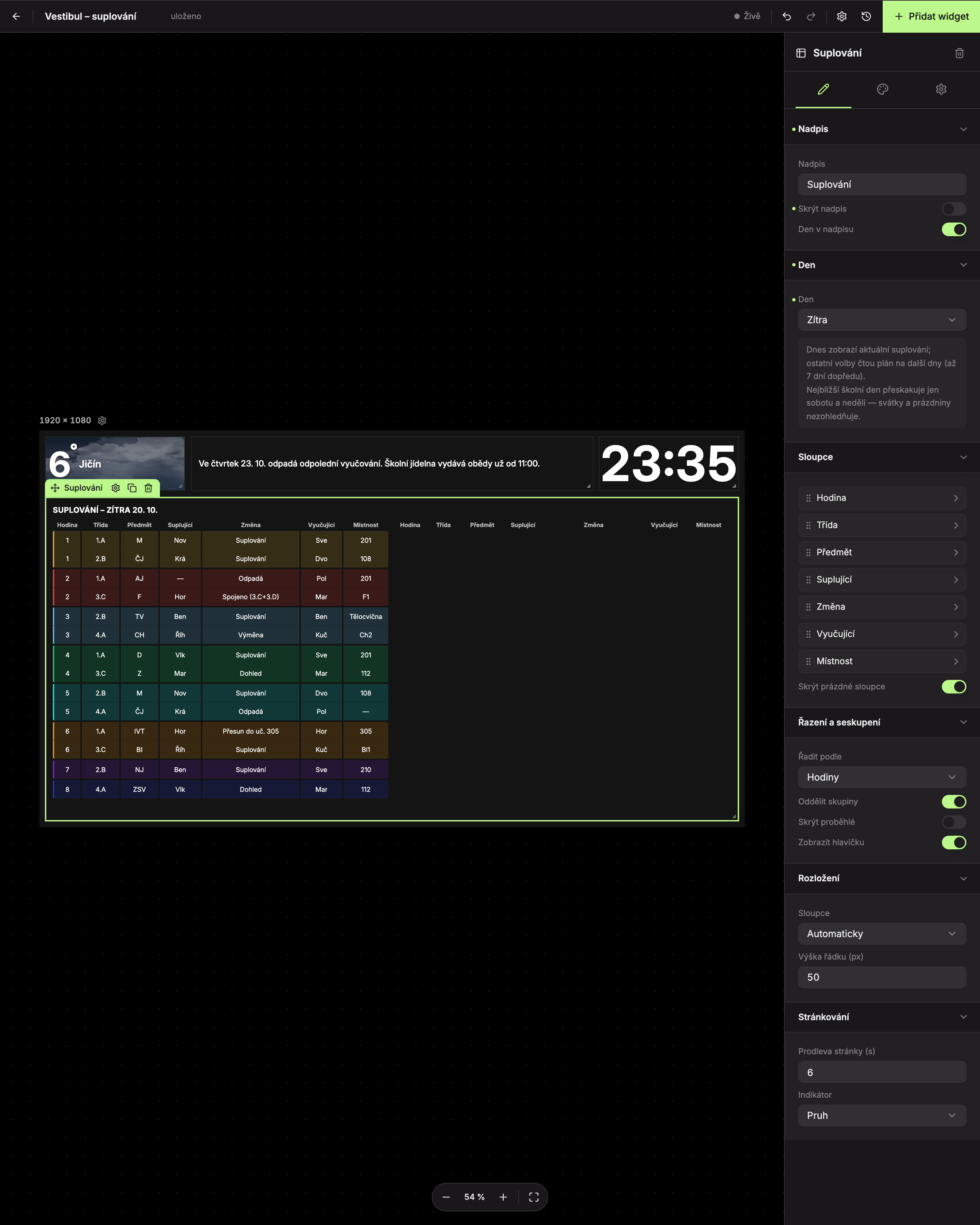This screenshot has height=1225, width=980.
Task: Click drag handle of Hodina column
Action: pyautogui.click(x=808, y=498)
